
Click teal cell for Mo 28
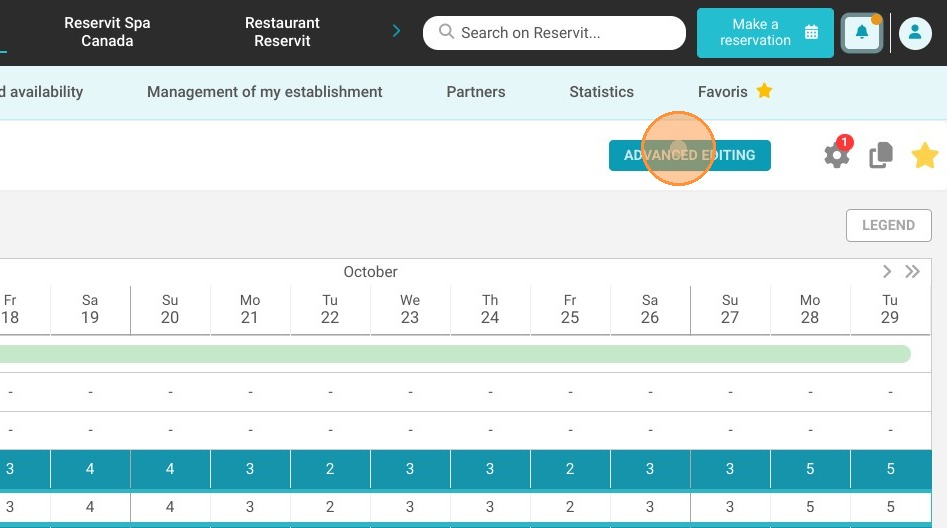click(810, 469)
